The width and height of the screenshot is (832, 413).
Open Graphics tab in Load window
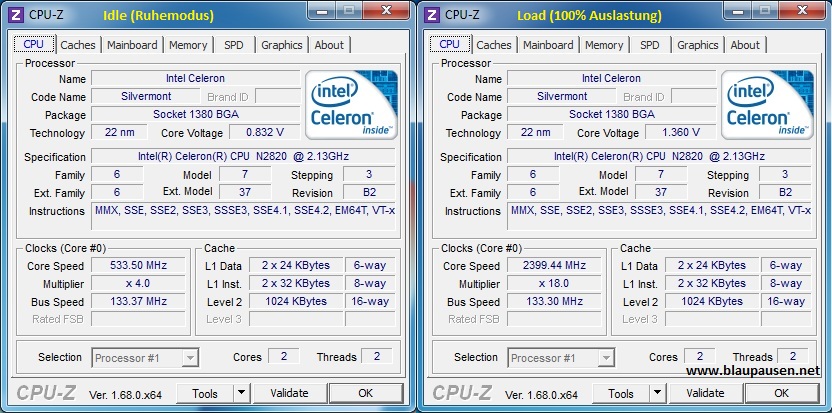(x=698, y=45)
